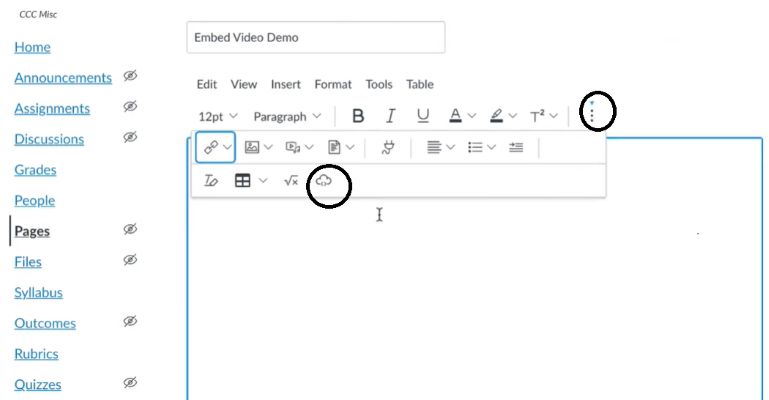
Task: Click the Embed Video Demo title field
Action: pos(316,37)
